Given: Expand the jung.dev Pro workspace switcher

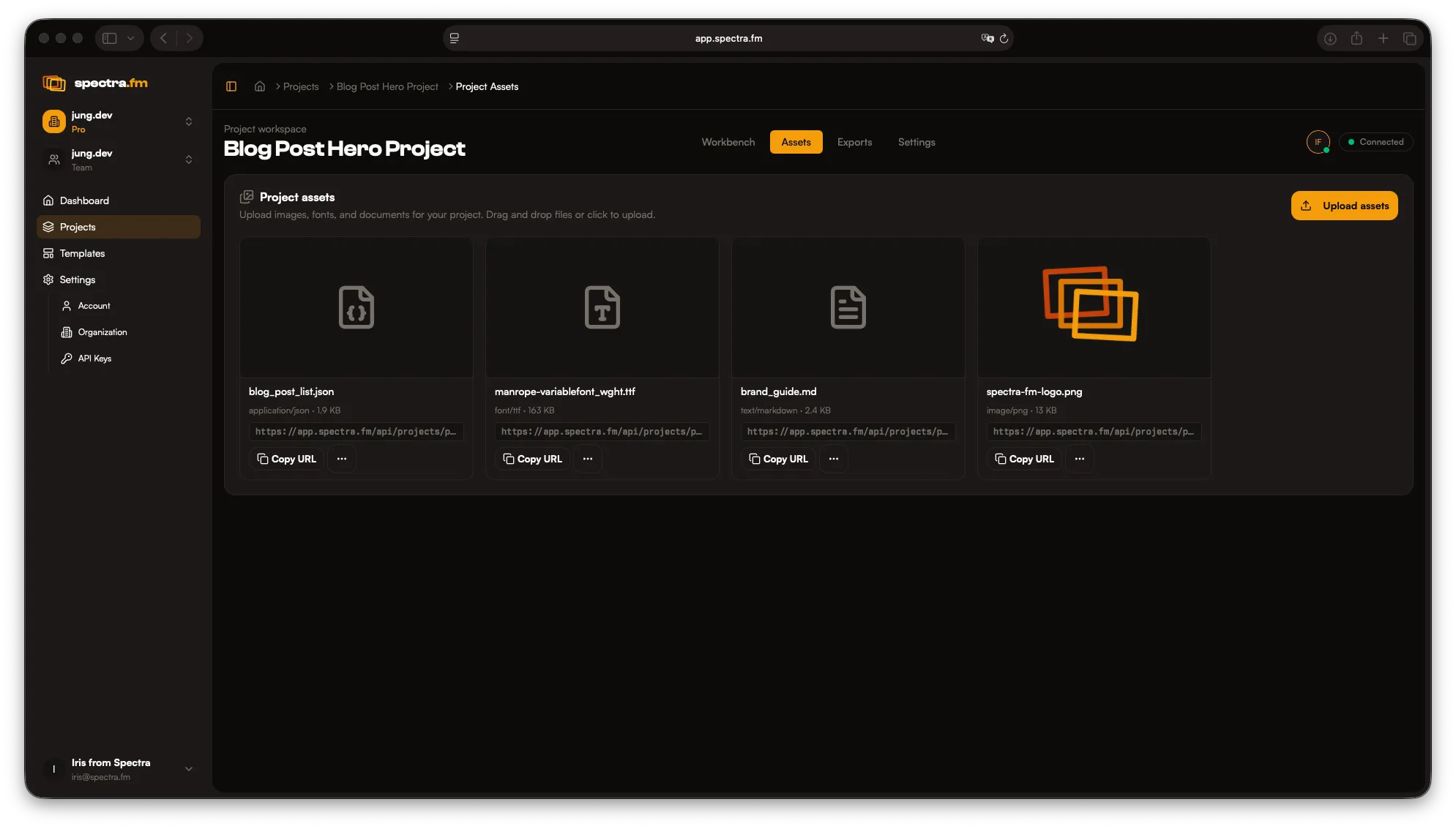Looking at the screenshot, I should point(189,121).
